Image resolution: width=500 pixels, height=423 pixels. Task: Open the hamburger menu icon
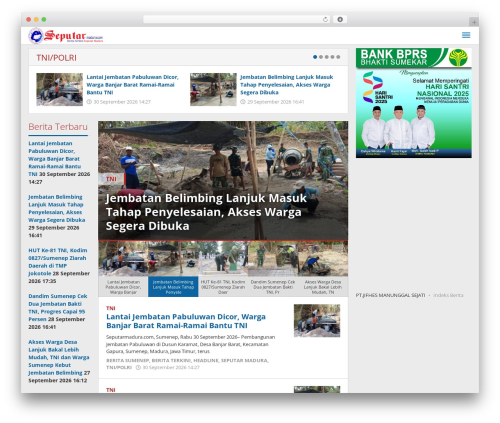coord(466,35)
